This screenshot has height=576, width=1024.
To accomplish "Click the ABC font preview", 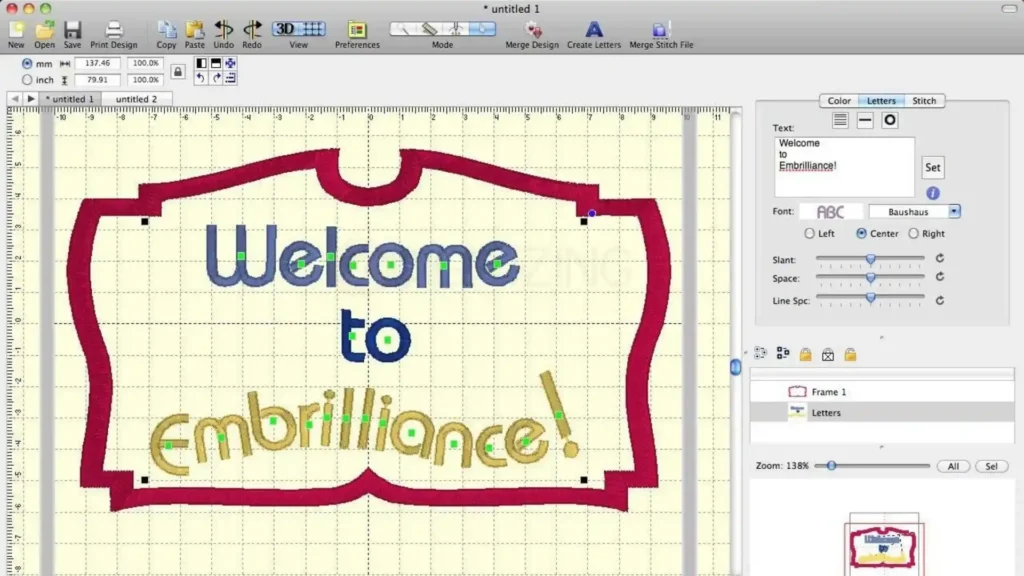I will (831, 212).
